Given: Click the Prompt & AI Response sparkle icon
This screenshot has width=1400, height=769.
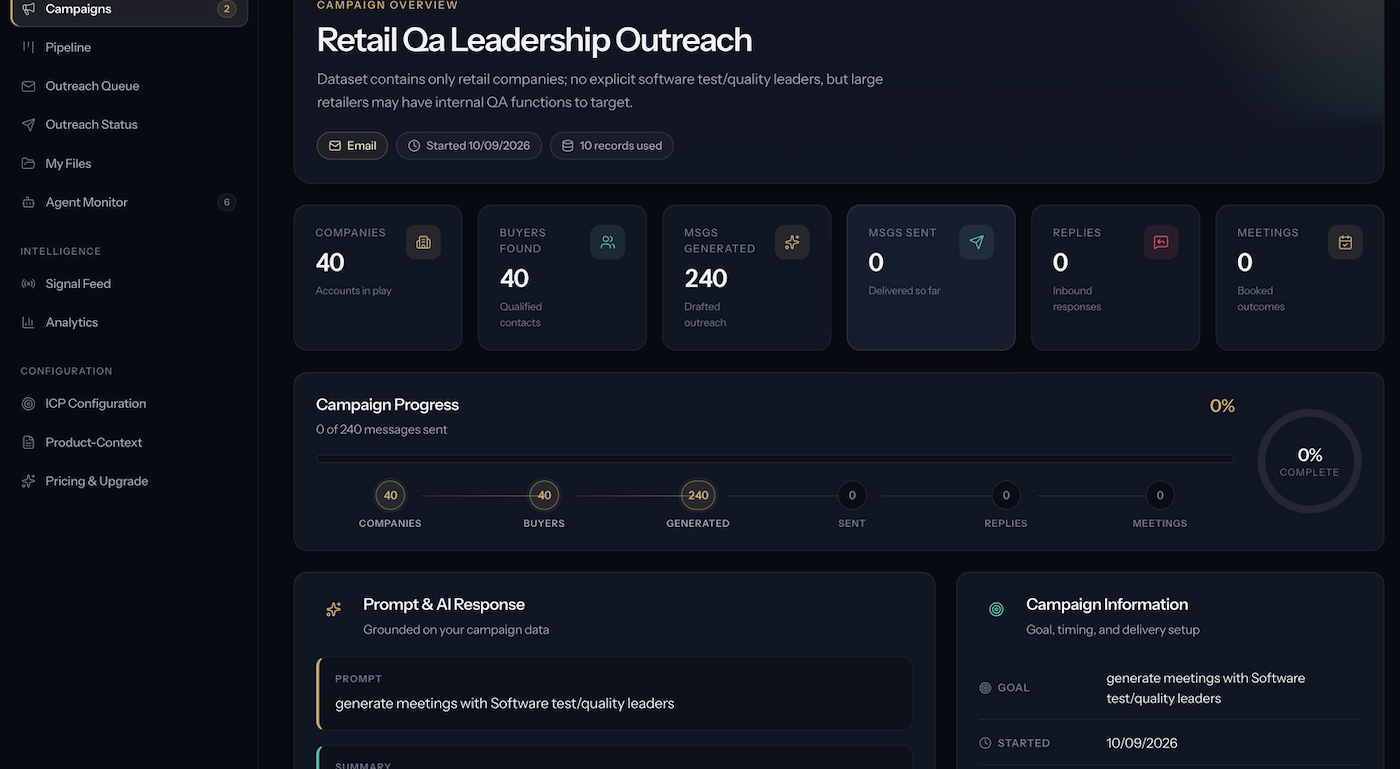Looking at the screenshot, I should click(334, 609).
